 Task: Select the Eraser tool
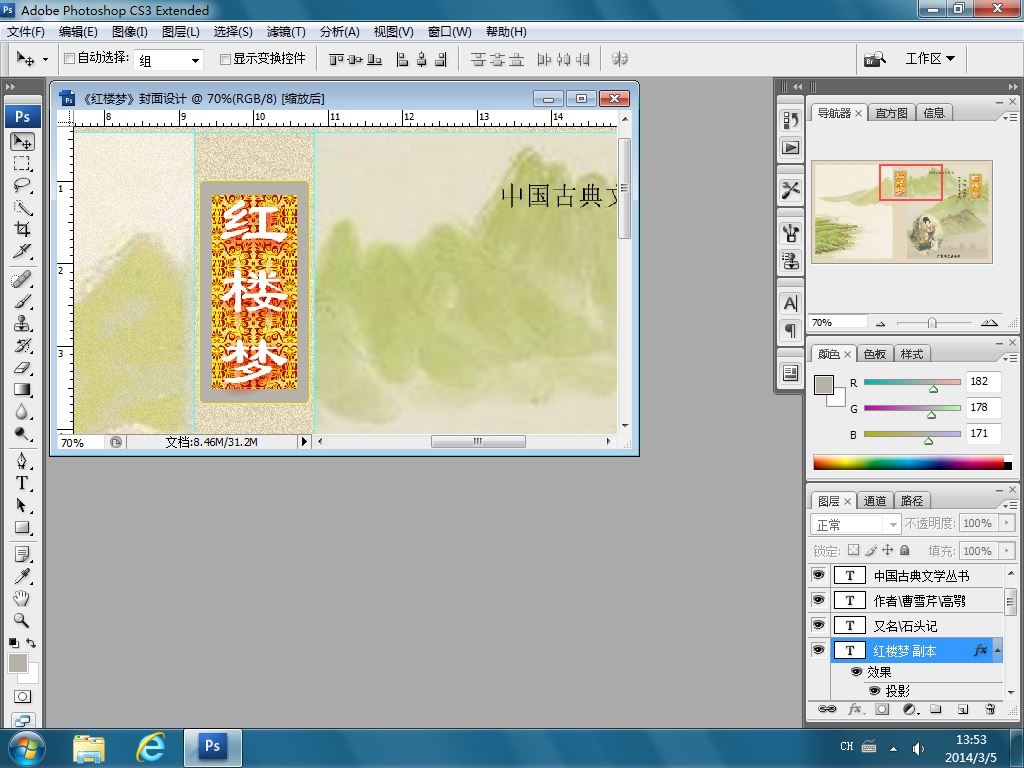click(22, 368)
